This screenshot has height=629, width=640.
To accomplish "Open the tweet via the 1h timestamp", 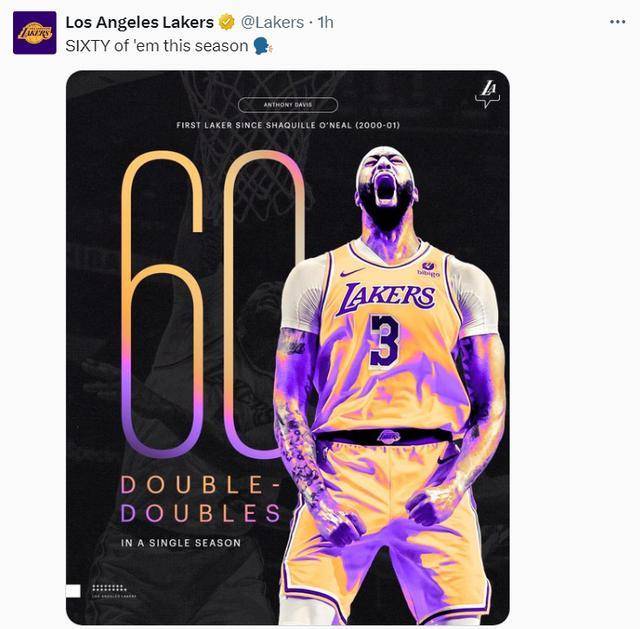I will (325, 23).
